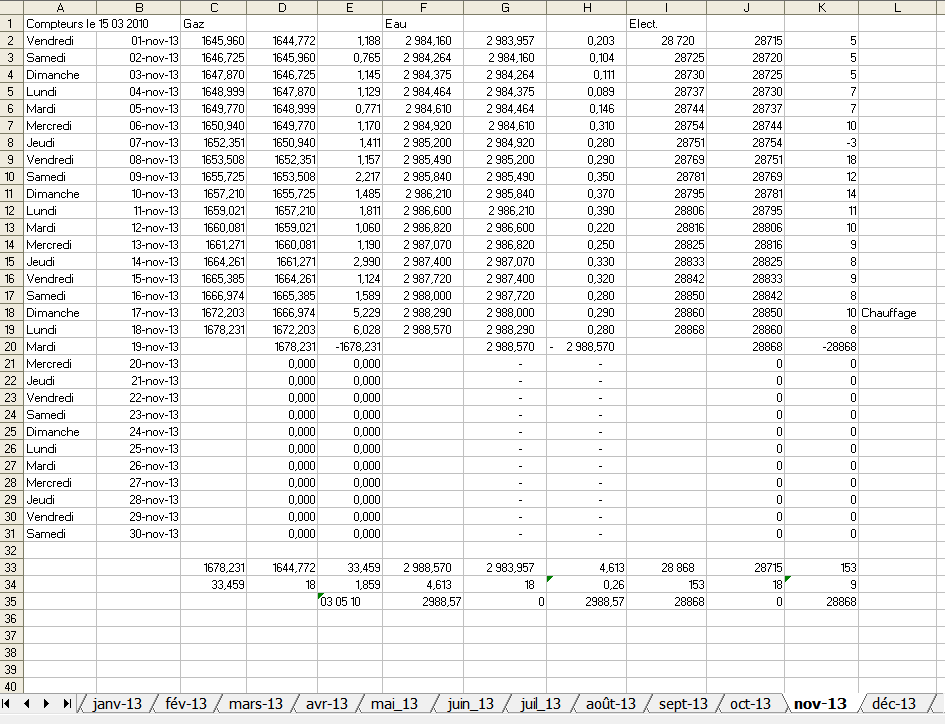This screenshot has width=945, height=724.
Task: Open the janv-13 sheet tab
Action: [x=118, y=704]
